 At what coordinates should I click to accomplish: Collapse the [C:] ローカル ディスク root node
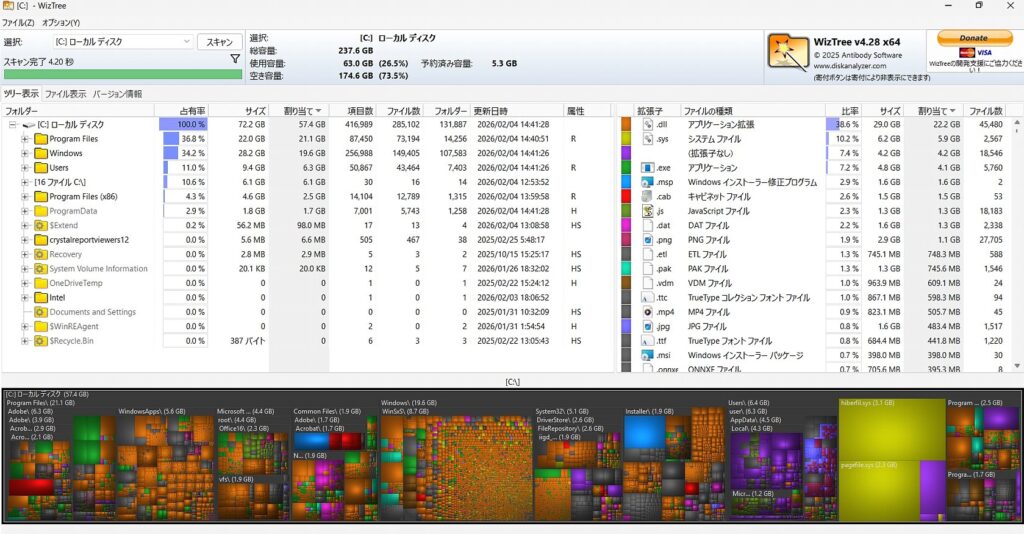(13, 125)
